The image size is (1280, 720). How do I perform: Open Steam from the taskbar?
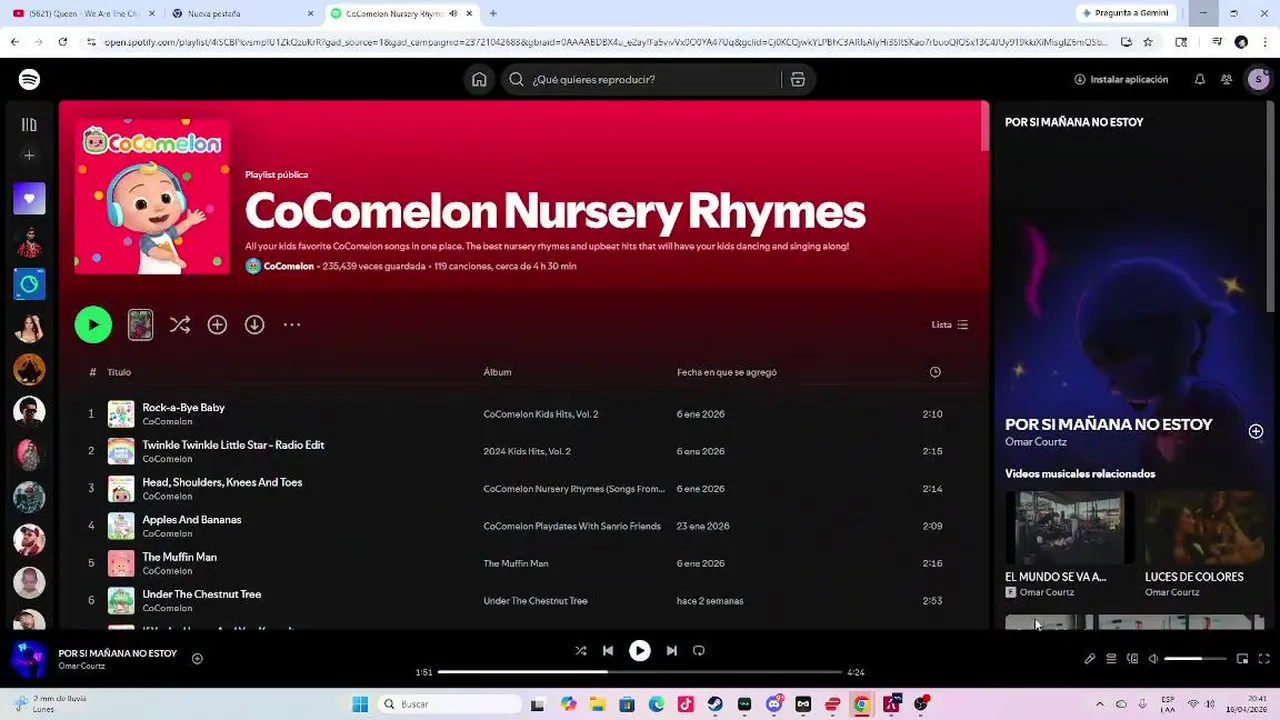[715, 704]
